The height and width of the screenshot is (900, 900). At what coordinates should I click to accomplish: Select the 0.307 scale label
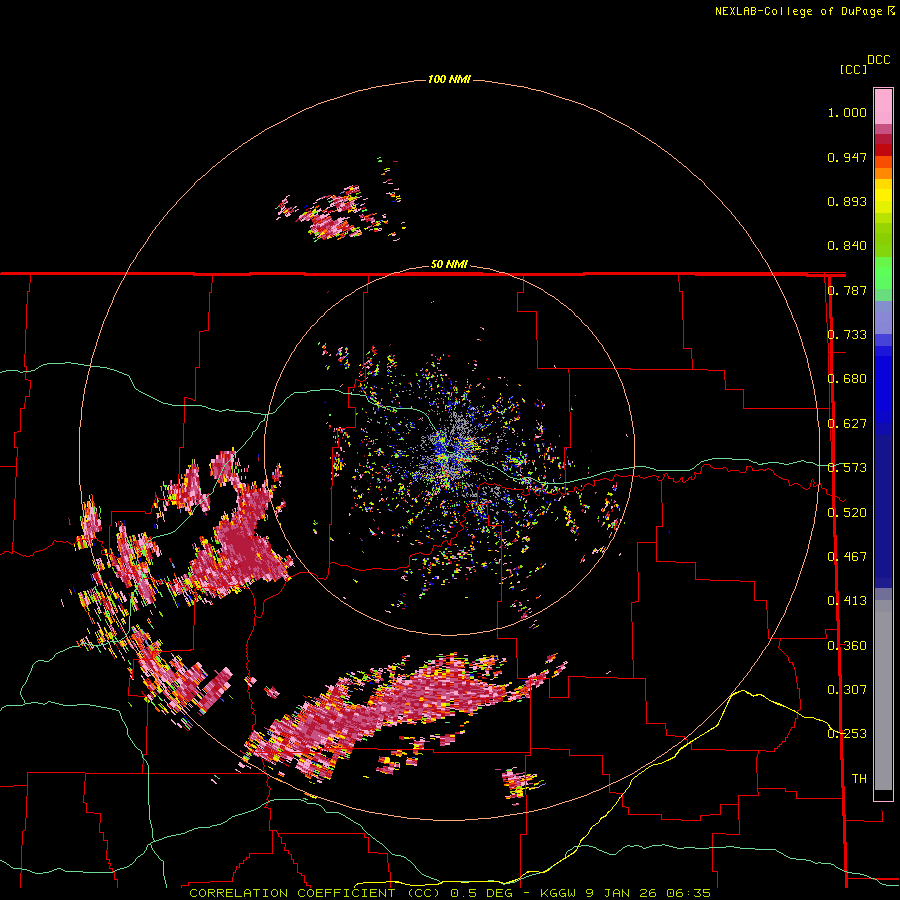click(x=847, y=689)
